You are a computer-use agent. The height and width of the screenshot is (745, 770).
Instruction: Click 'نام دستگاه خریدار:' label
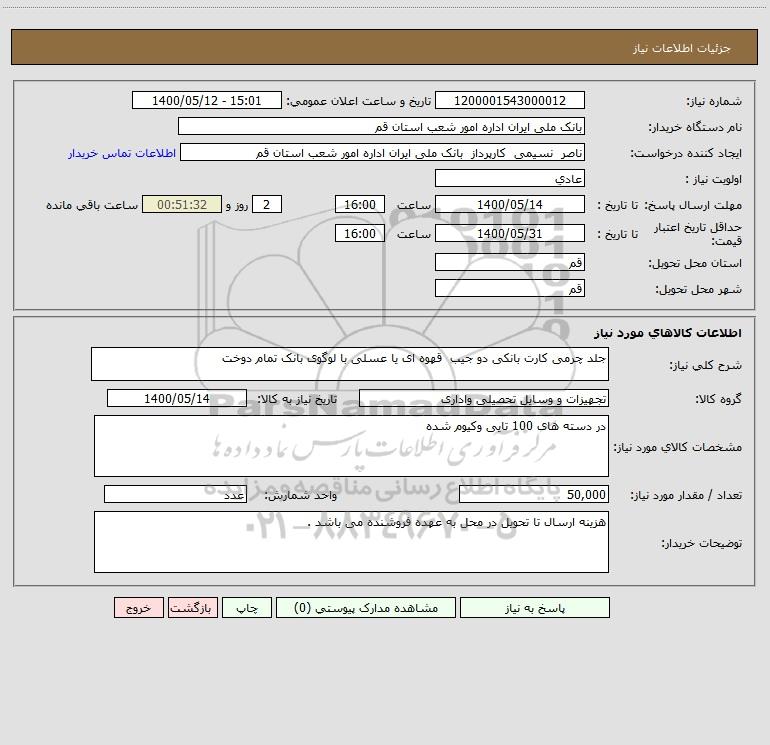click(695, 127)
